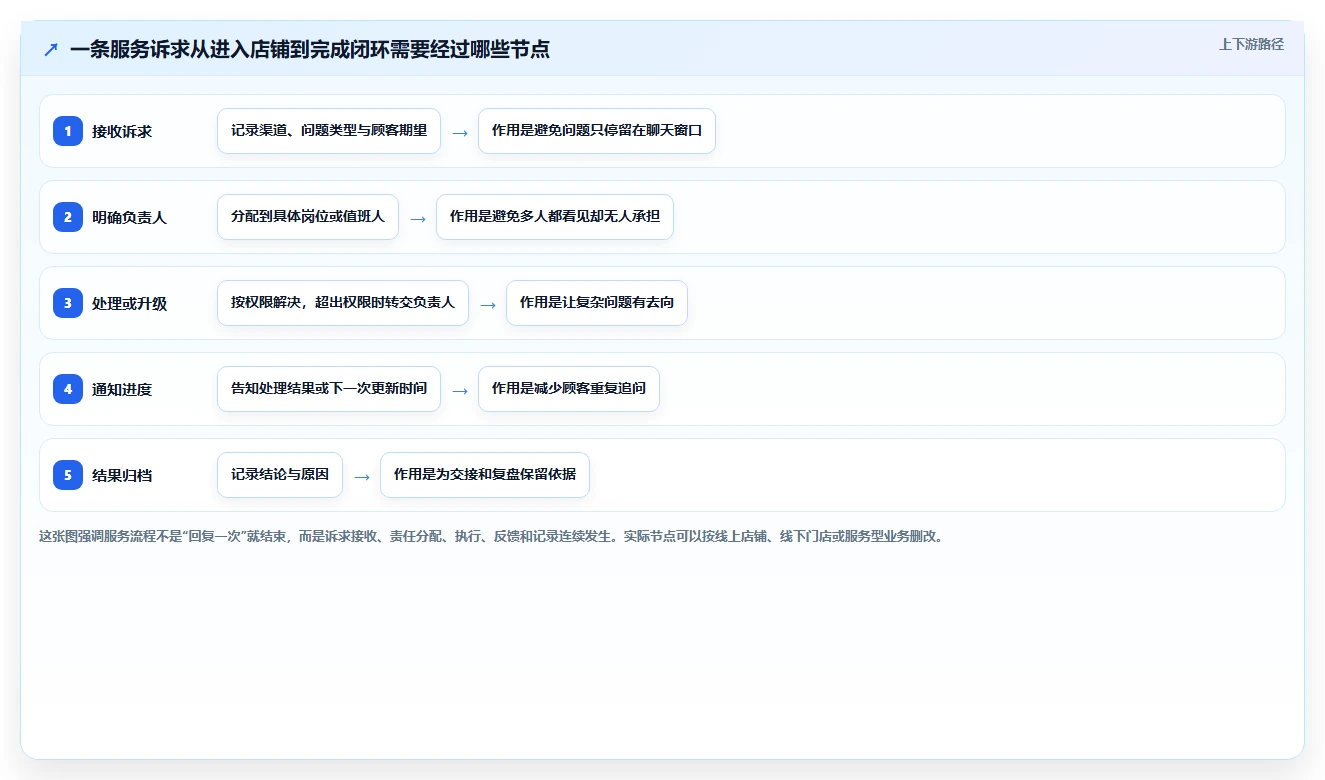Click the 结果归档 step label
The image size is (1325, 780).
[122, 475]
